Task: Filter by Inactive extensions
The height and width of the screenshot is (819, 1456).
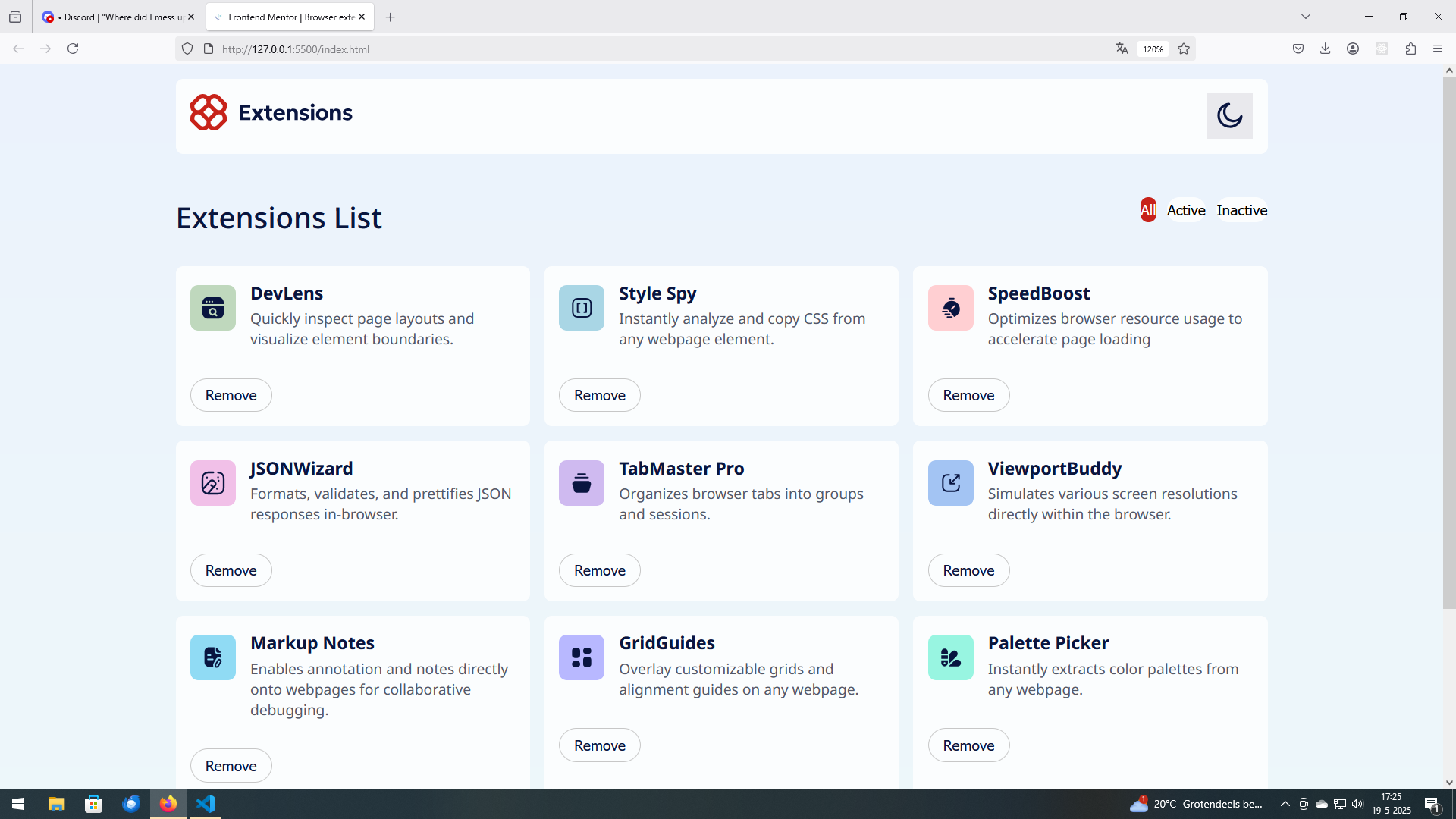Action: point(1241,210)
